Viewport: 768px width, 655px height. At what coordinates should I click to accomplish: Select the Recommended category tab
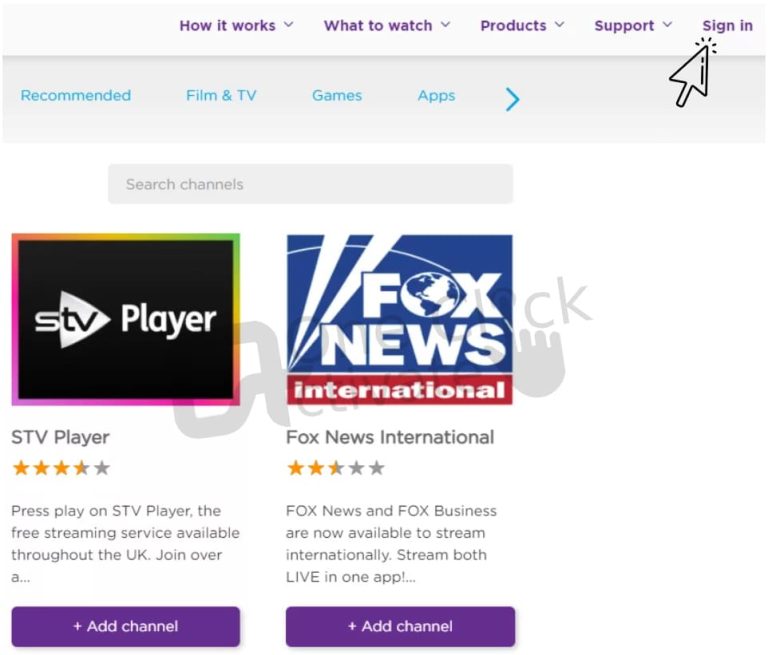click(76, 95)
